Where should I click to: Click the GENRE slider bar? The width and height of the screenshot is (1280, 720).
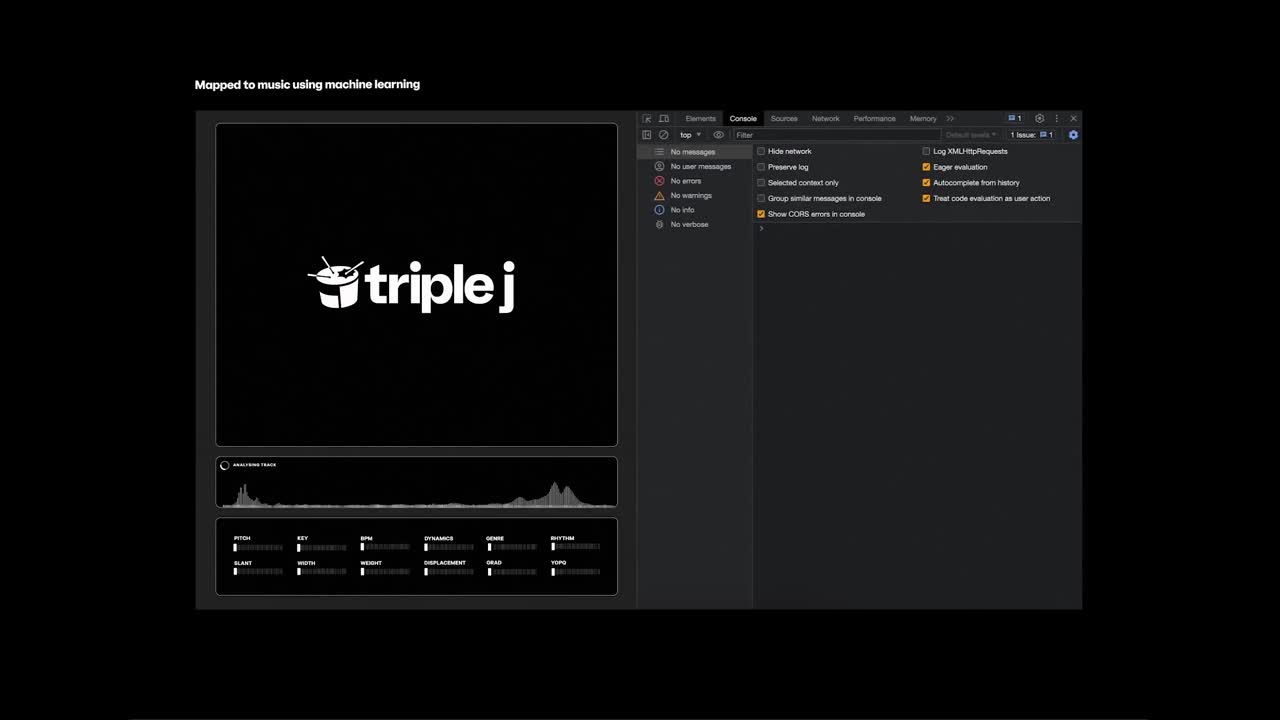point(511,547)
